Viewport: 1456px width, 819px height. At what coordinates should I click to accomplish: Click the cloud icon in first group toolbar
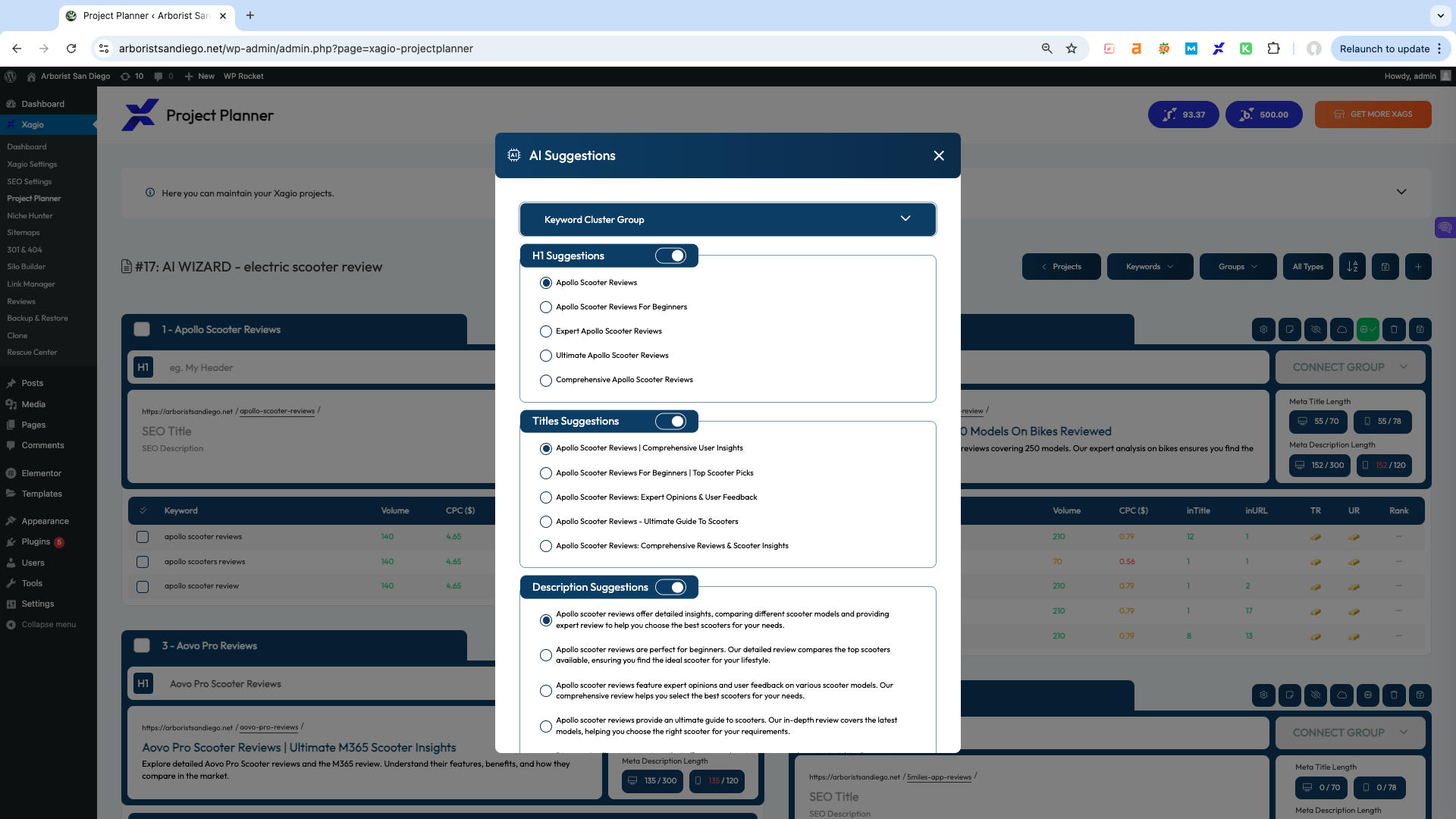(1341, 329)
